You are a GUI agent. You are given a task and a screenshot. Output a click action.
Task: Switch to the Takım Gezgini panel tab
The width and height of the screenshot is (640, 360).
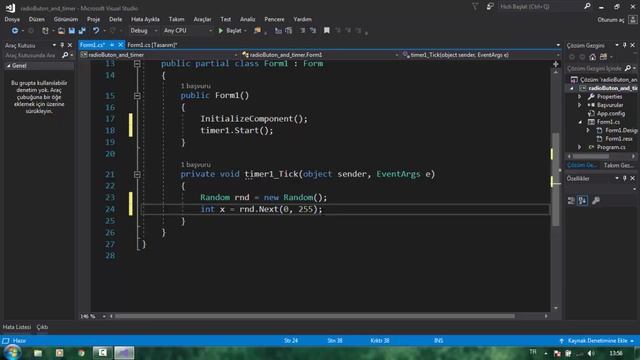pyautogui.click(x=619, y=165)
